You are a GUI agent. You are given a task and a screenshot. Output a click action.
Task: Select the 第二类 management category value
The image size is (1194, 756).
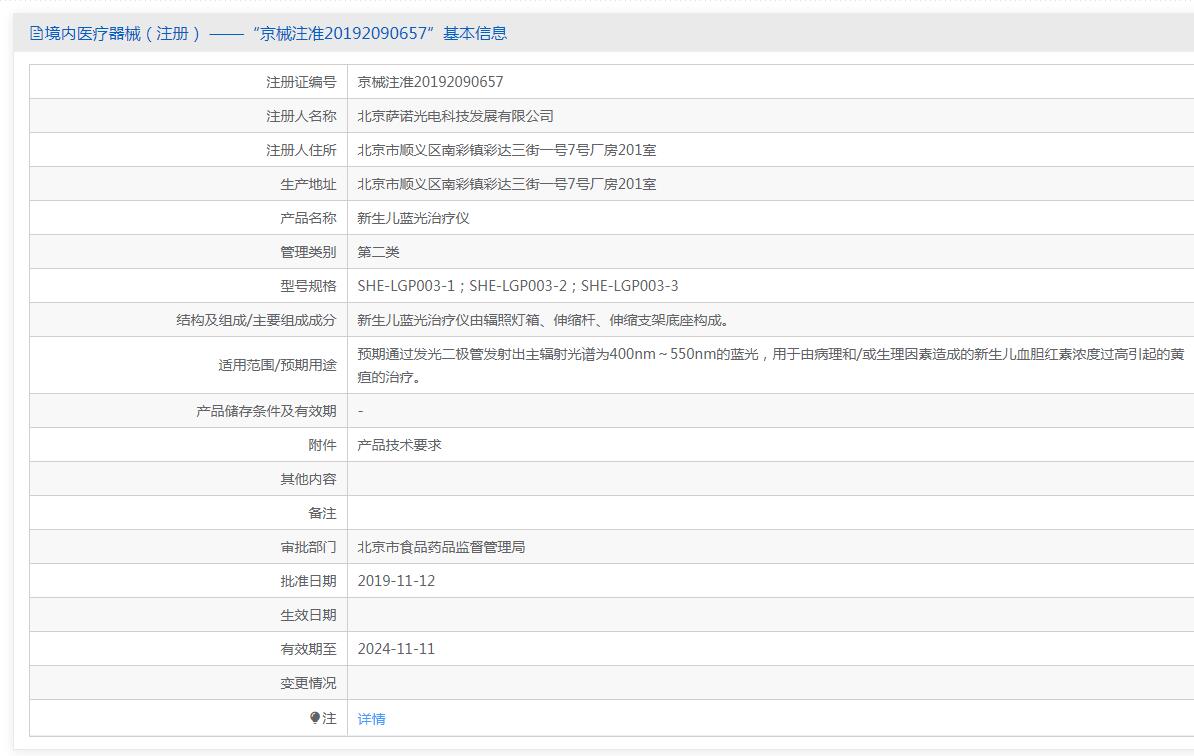point(378,252)
